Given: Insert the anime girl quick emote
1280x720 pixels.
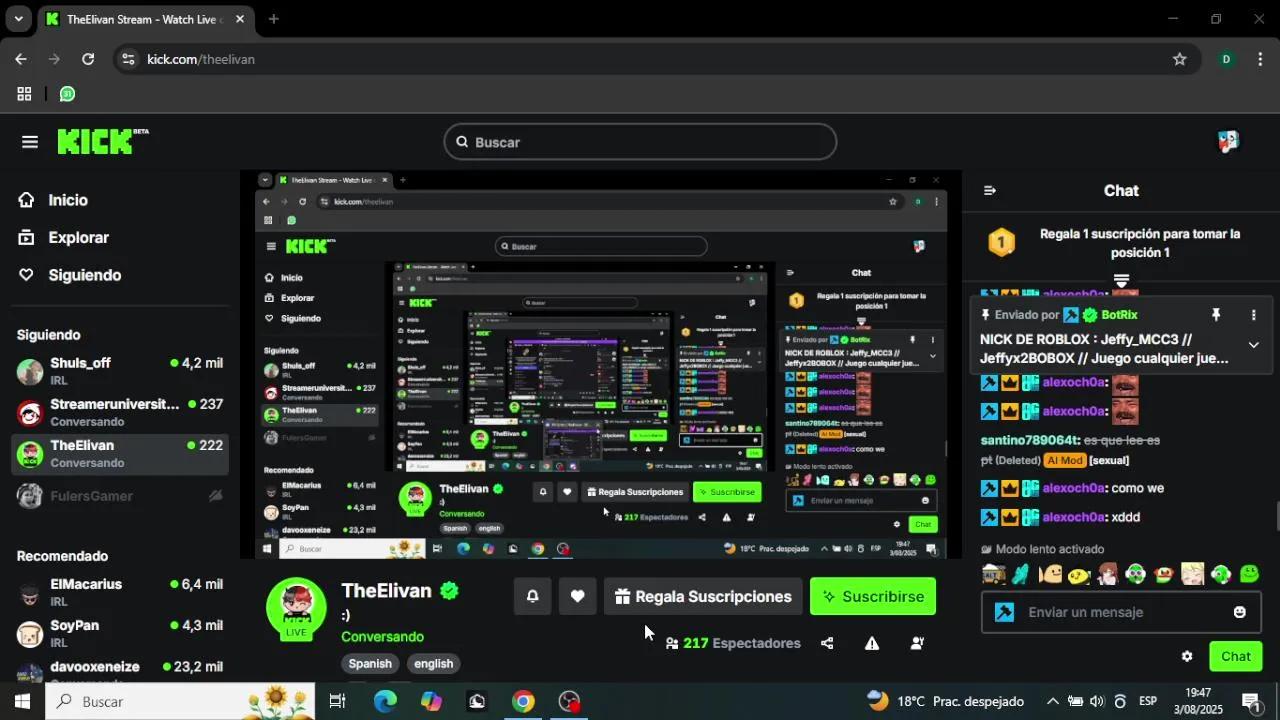Looking at the screenshot, I should point(1107,574).
